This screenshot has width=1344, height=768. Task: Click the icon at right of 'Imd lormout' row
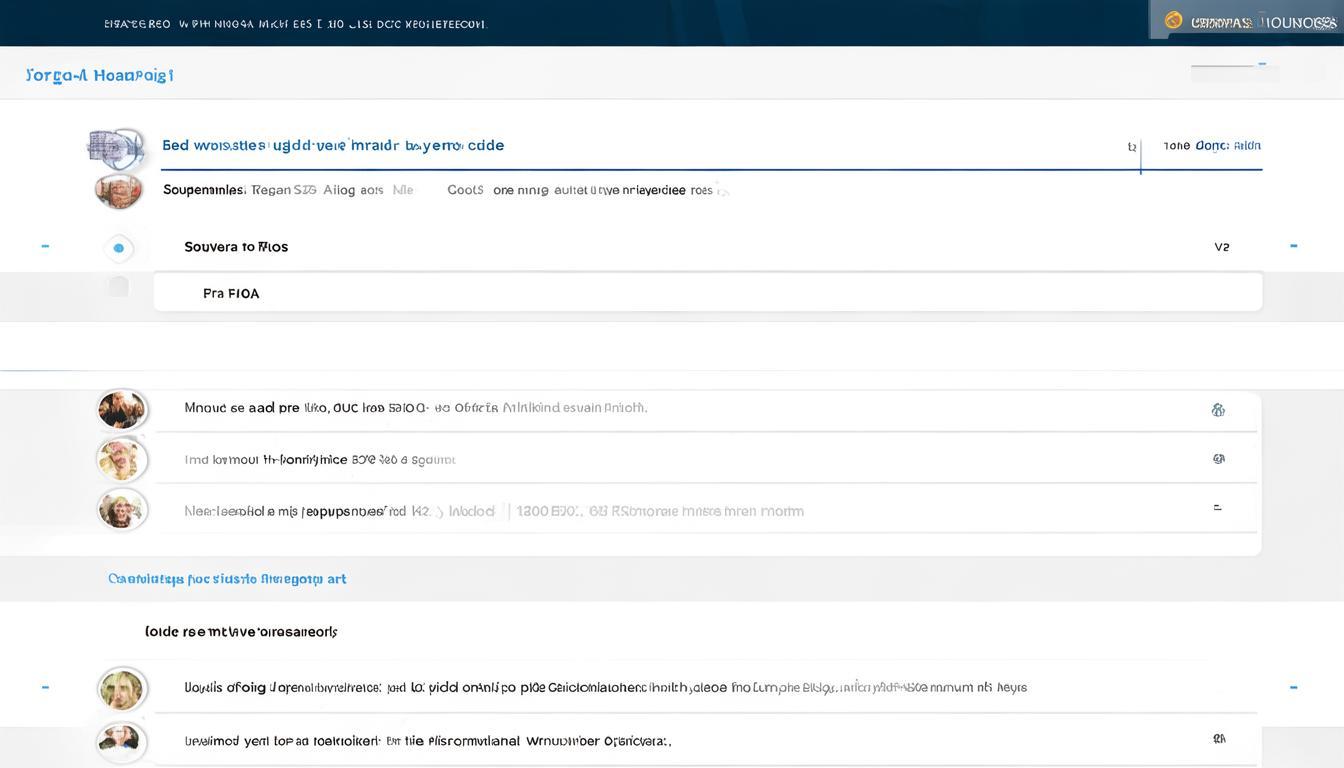coord(1218,459)
